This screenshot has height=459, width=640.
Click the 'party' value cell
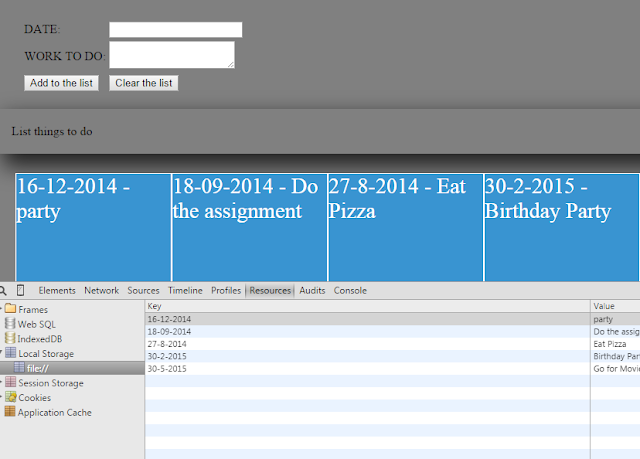[x=615, y=319]
